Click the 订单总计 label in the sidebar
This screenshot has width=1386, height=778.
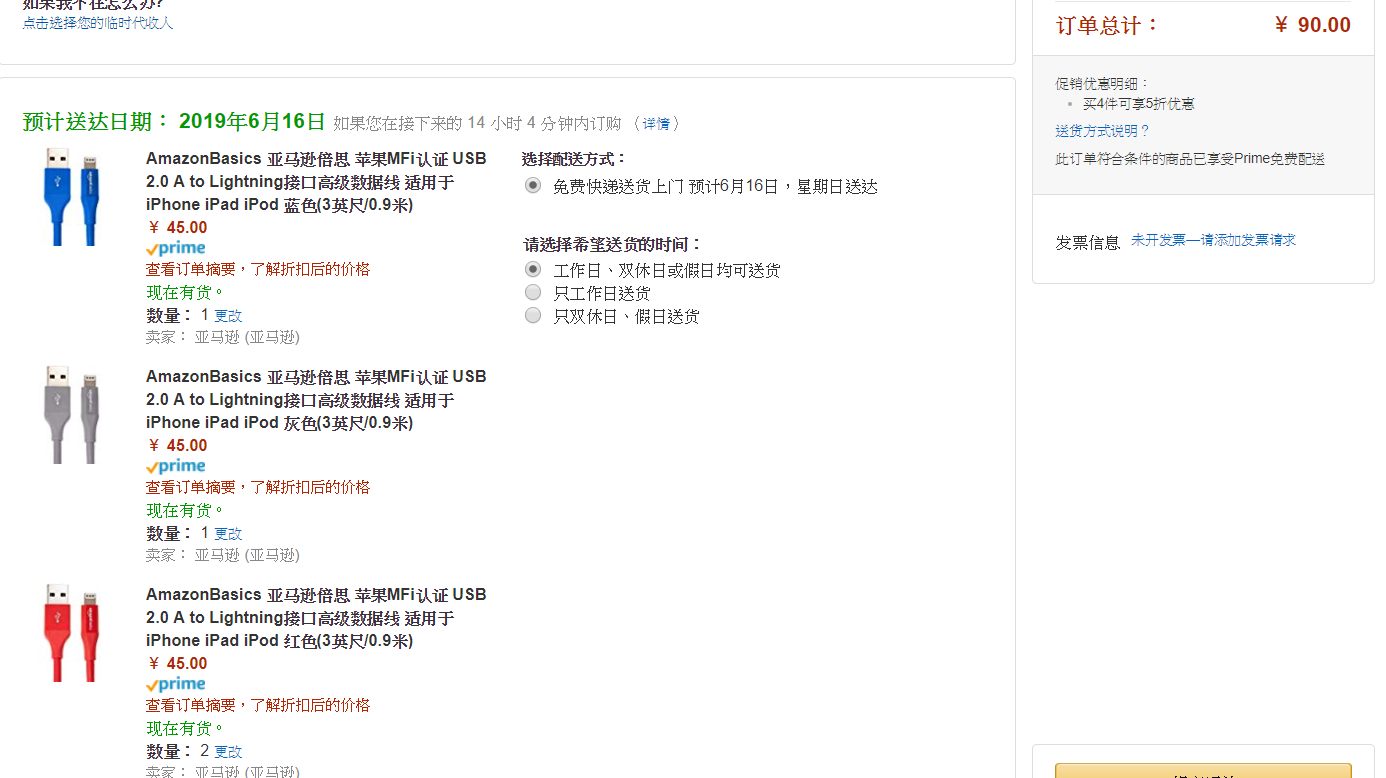tap(1108, 25)
